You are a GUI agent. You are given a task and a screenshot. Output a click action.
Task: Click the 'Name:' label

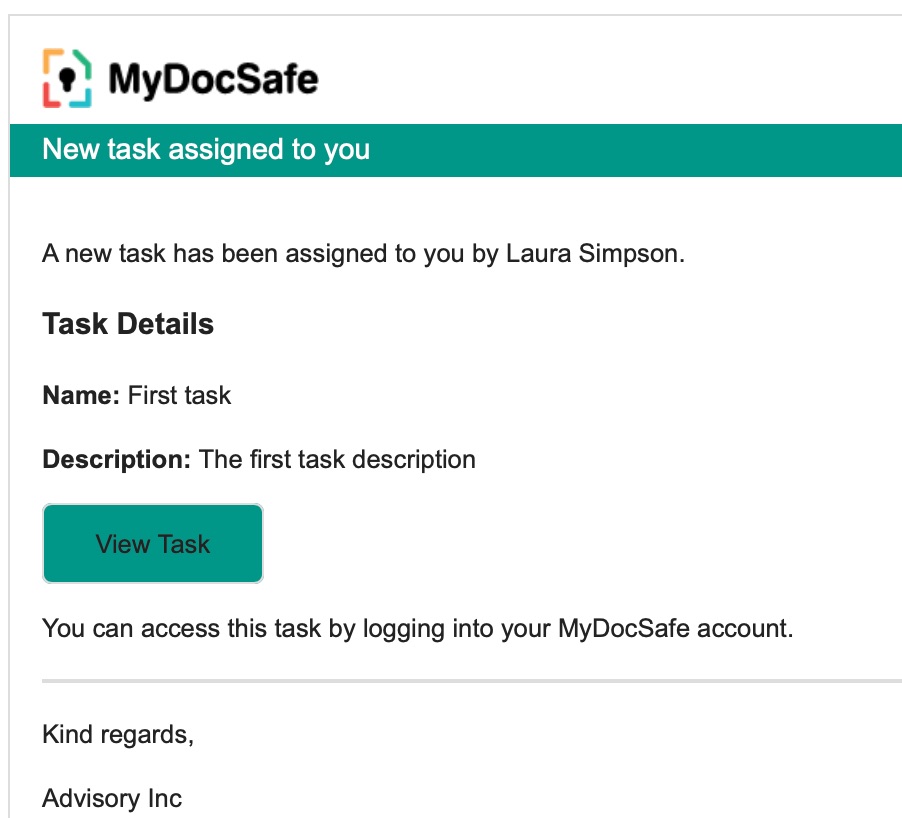coord(78,395)
